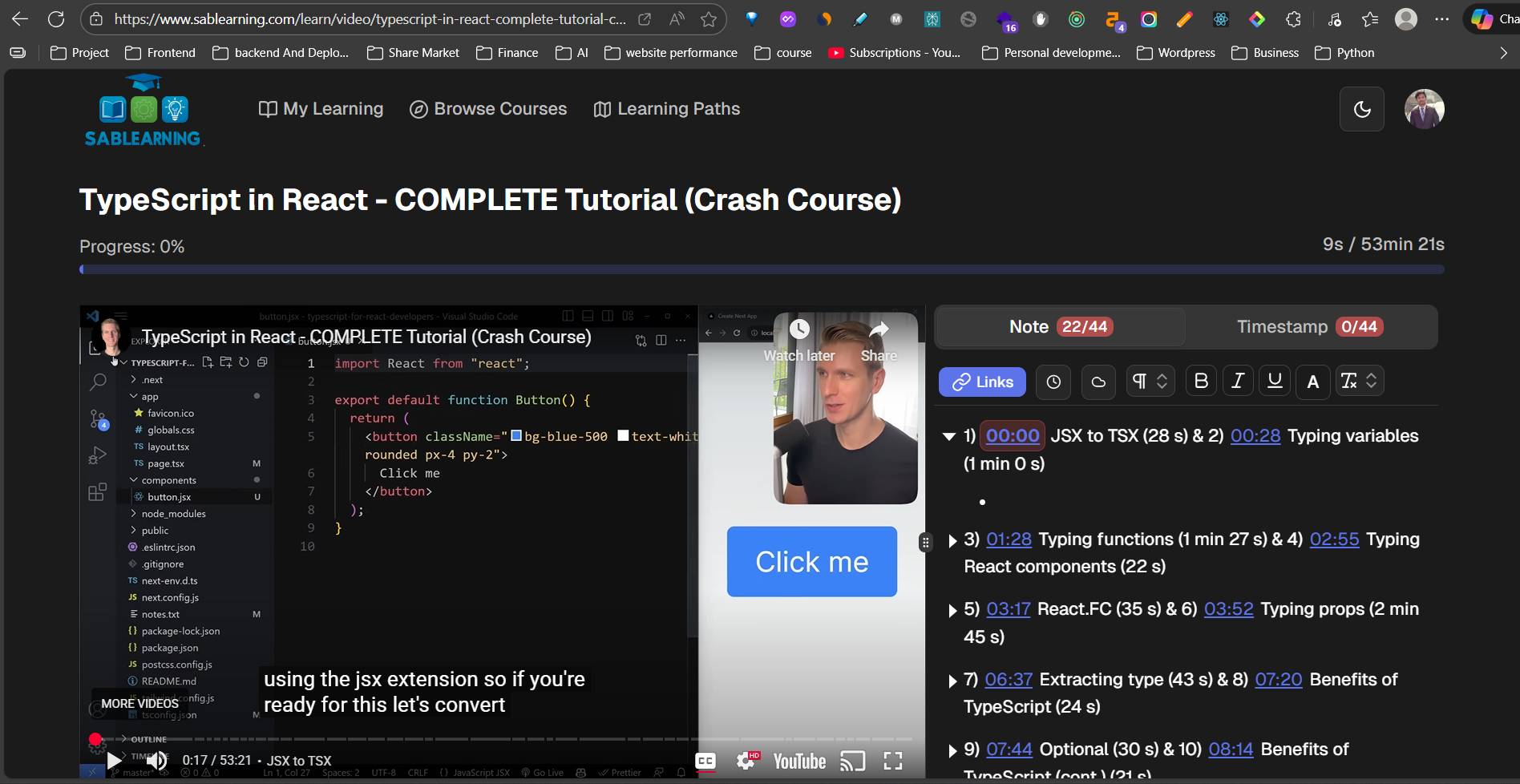The width and height of the screenshot is (1520, 784).
Task: Go back to the previous browser page
Action: (x=20, y=19)
